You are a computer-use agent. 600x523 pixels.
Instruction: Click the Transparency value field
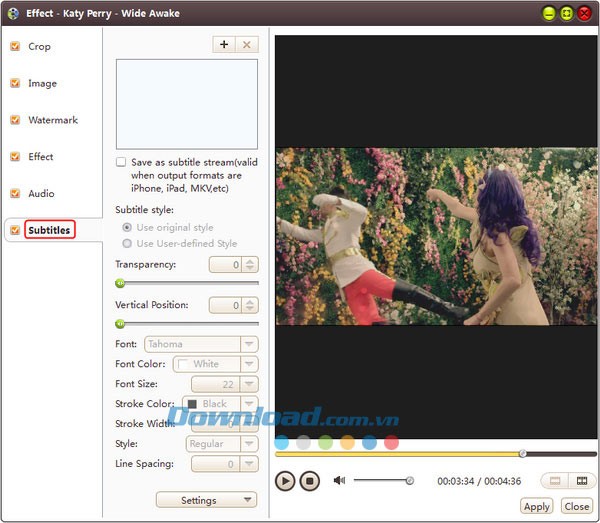click(225, 264)
